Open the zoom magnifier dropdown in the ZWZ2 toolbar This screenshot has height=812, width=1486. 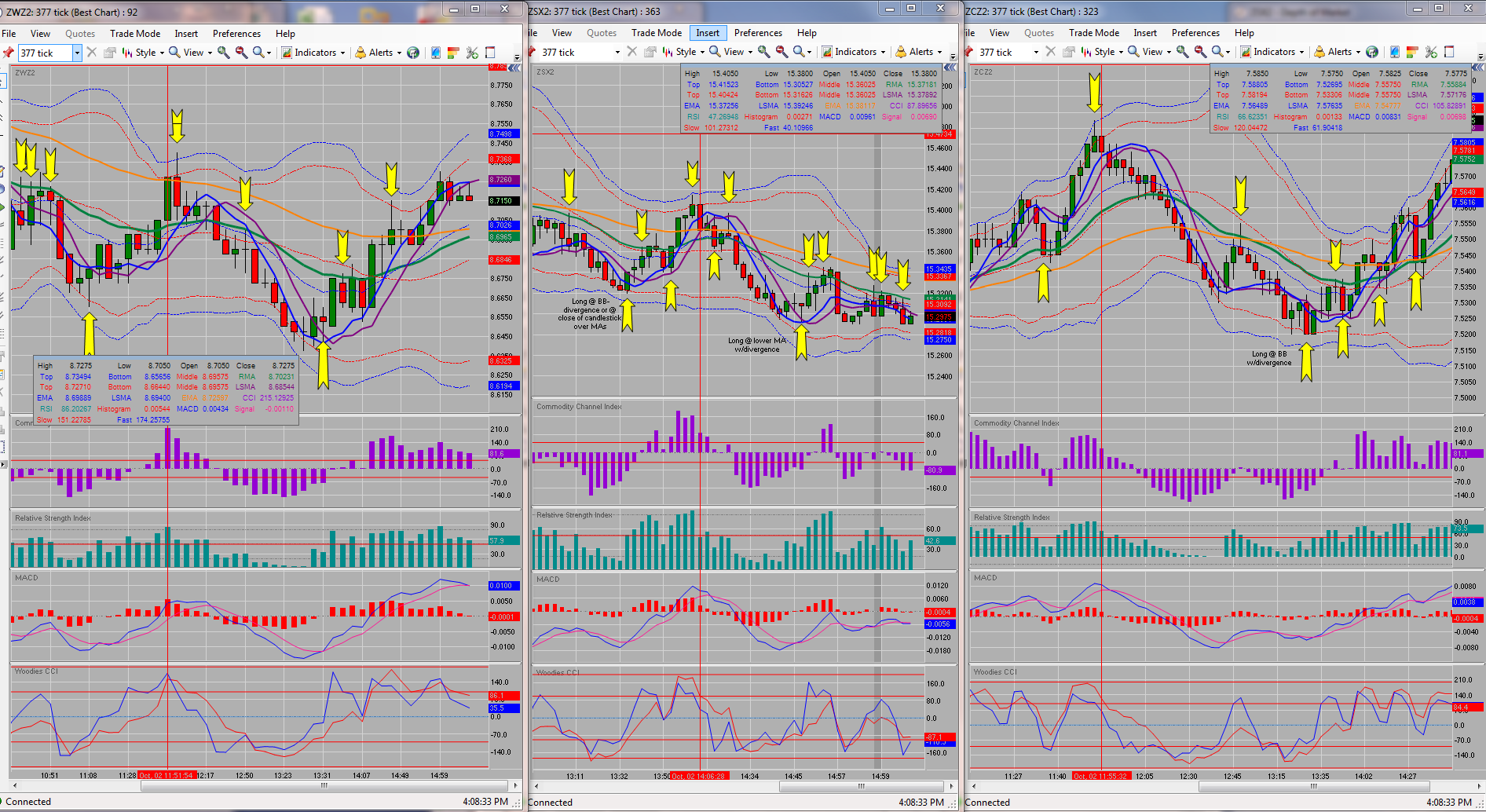(262, 53)
